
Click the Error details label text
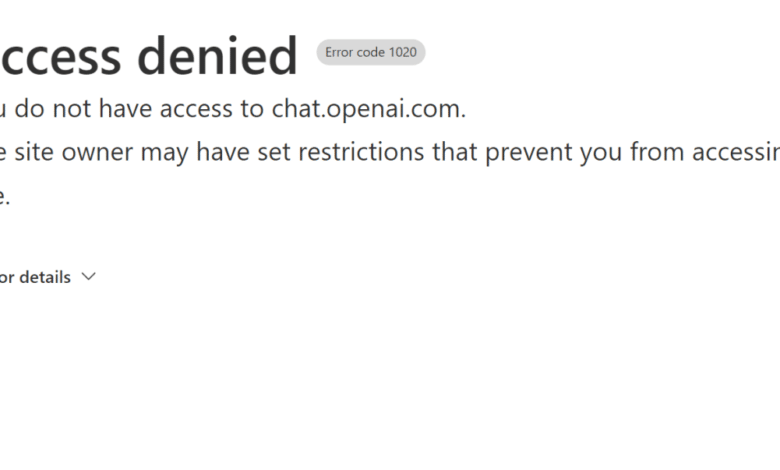coord(36,277)
